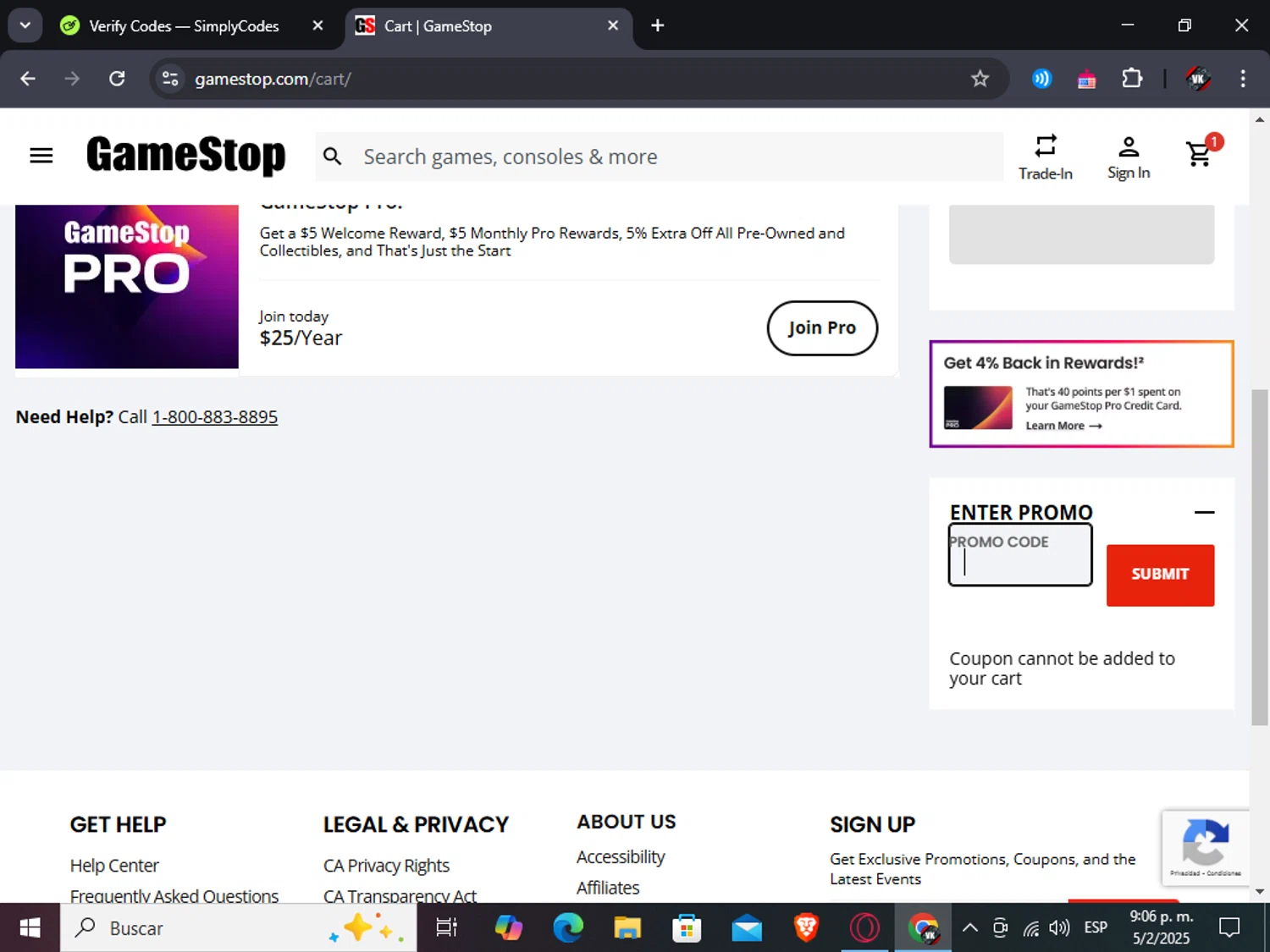Image resolution: width=1270 pixels, height=952 pixels.
Task: Open the Windows Start menu
Action: [x=30, y=928]
